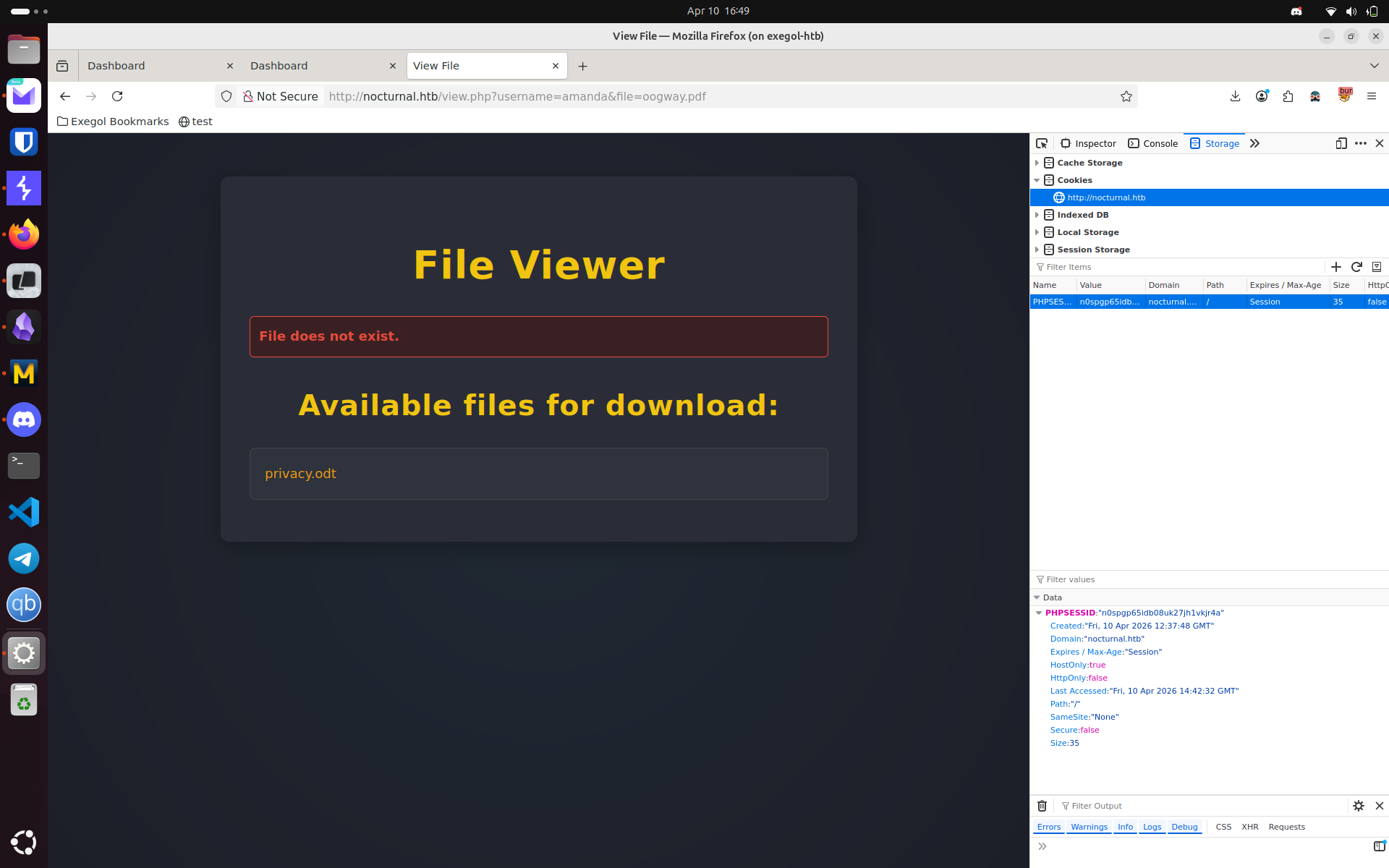Viewport: 1389px width, 868px height.
Task: Enable XHR filter in console
Action: tap(1249, 827)
